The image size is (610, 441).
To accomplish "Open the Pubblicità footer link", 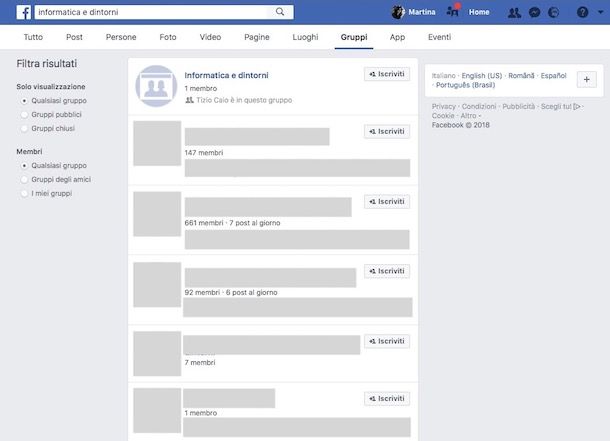I will [519, 106].
